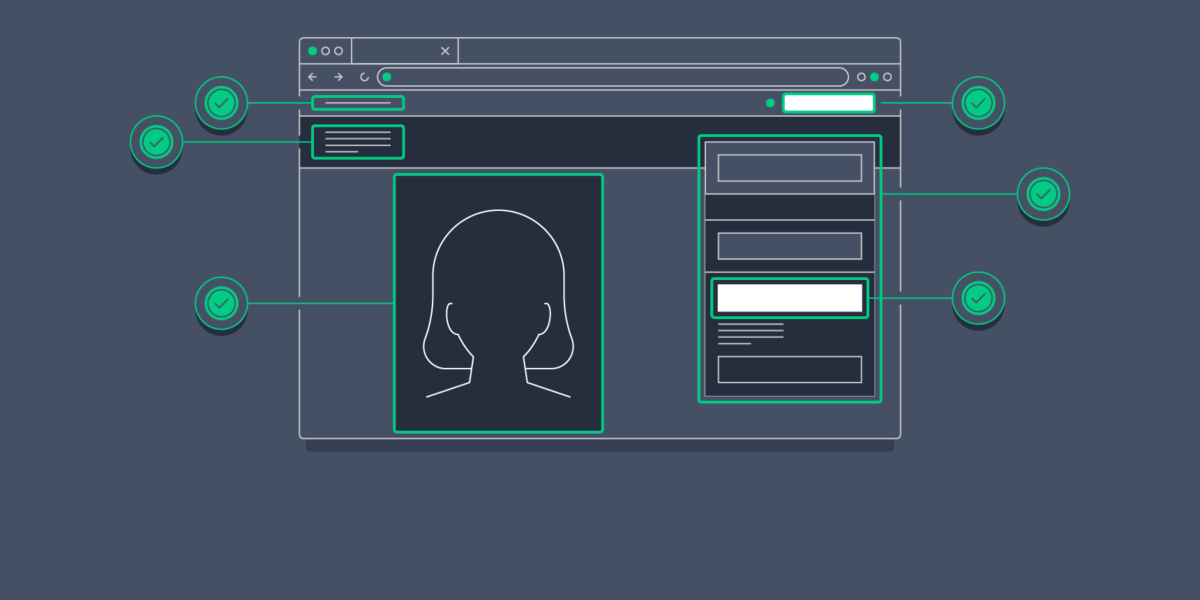Click inside the browser address bar
This screenshot has height=600, width=1200.
pos(612,77)
